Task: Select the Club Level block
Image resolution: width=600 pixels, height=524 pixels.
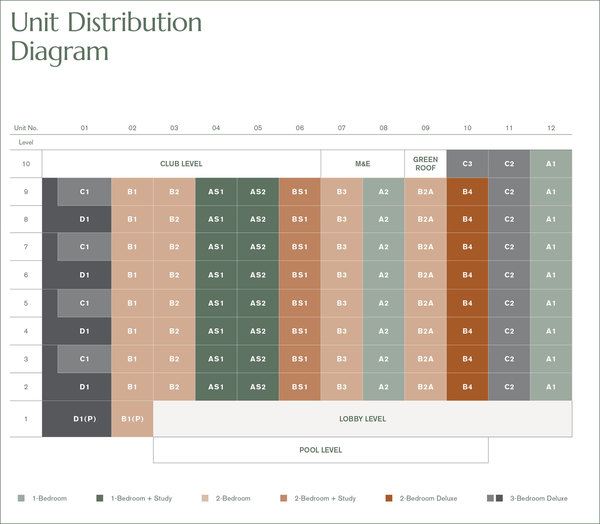Action: [x=181, y=164]
